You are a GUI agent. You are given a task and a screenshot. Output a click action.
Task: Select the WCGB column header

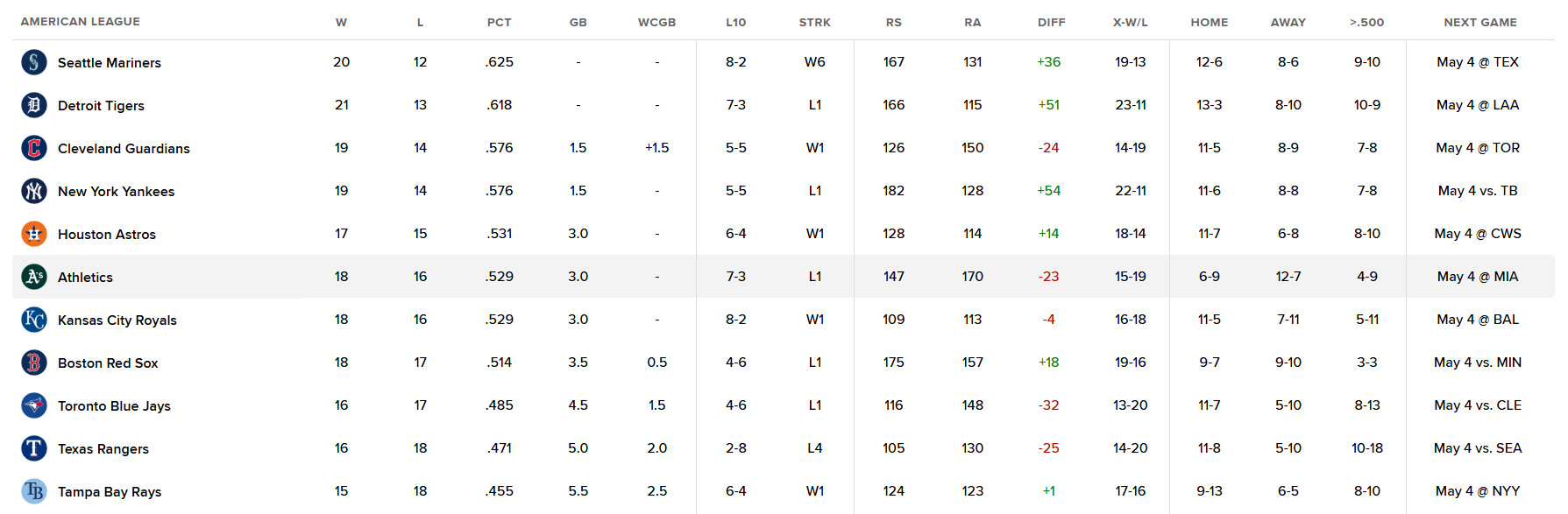tap(657, 23)
